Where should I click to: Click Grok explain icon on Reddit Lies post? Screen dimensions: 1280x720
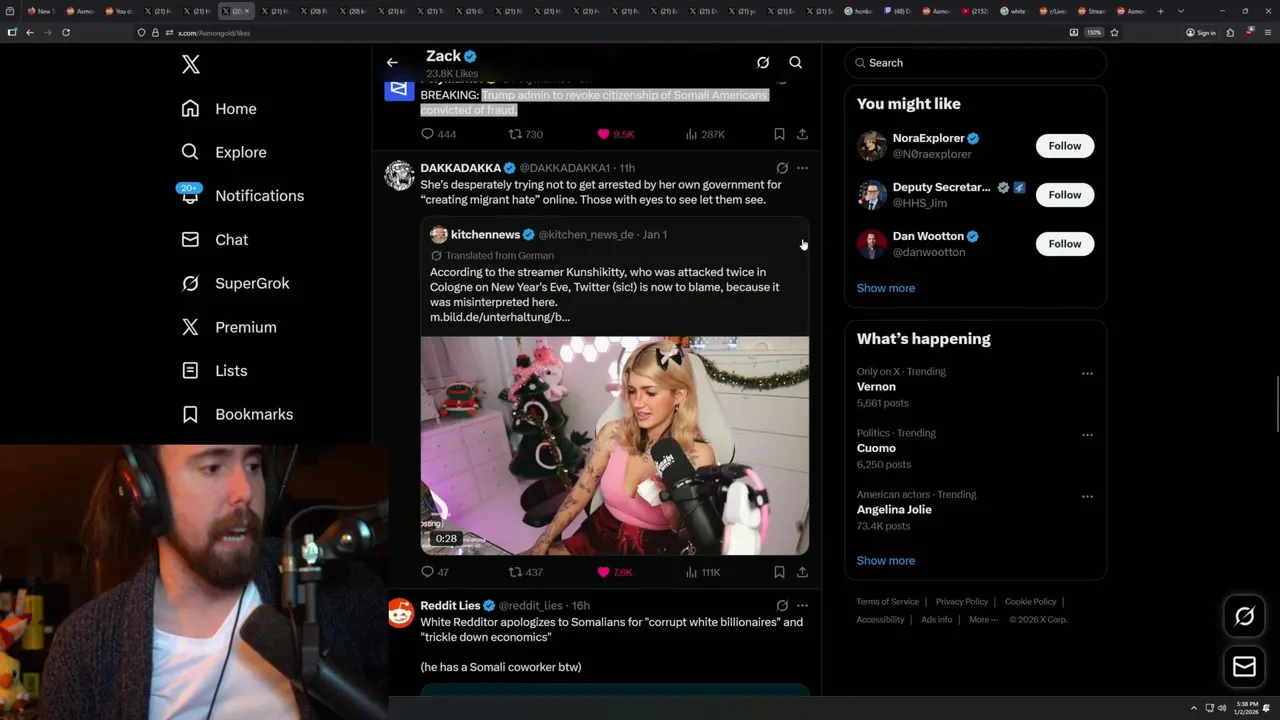[x=782, y=606]
